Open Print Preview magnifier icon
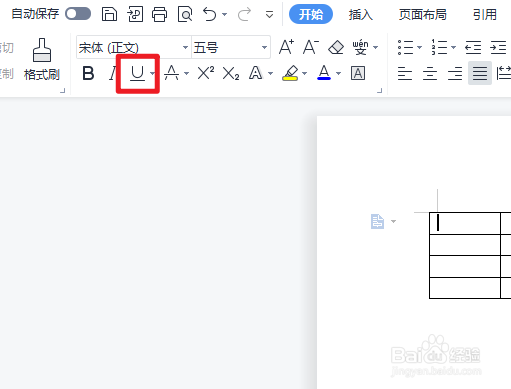Image resolution: width=511 pixels, height=389 pixels. 185,14
